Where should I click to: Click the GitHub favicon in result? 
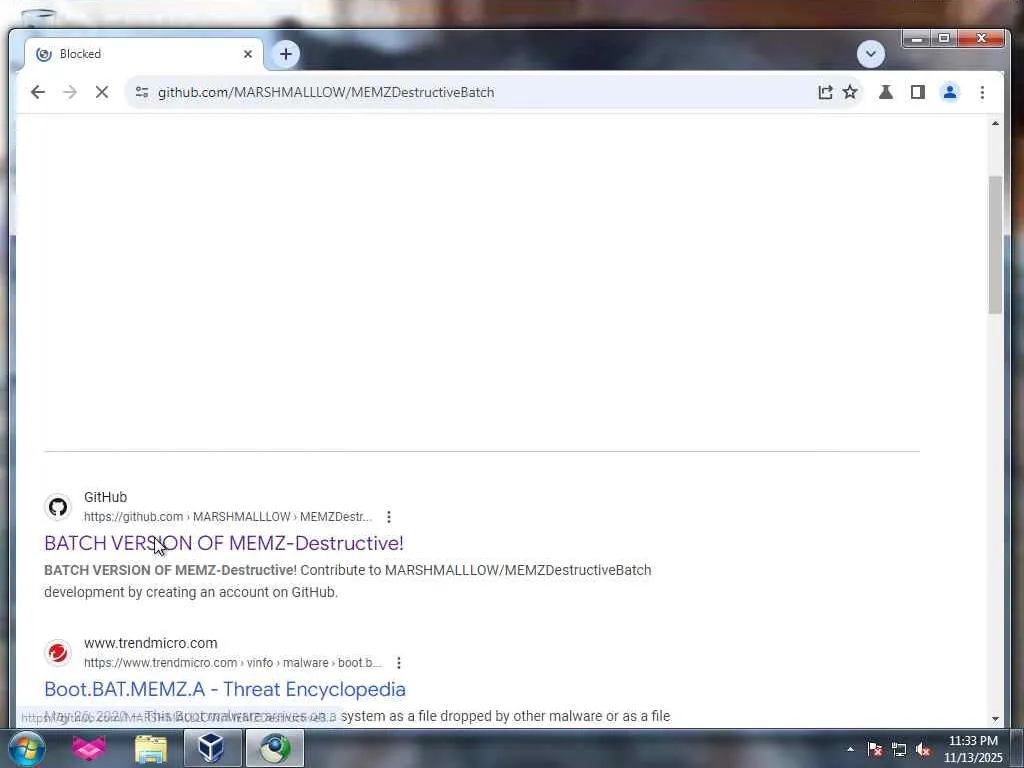click(x=57, y=507)
